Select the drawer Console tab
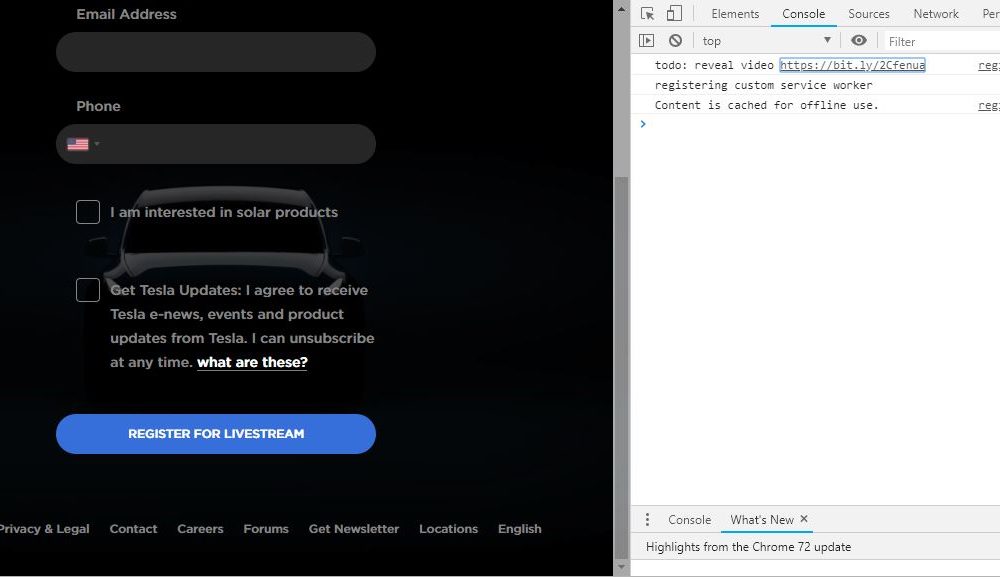1000x579 pixels. click(689, 520)
